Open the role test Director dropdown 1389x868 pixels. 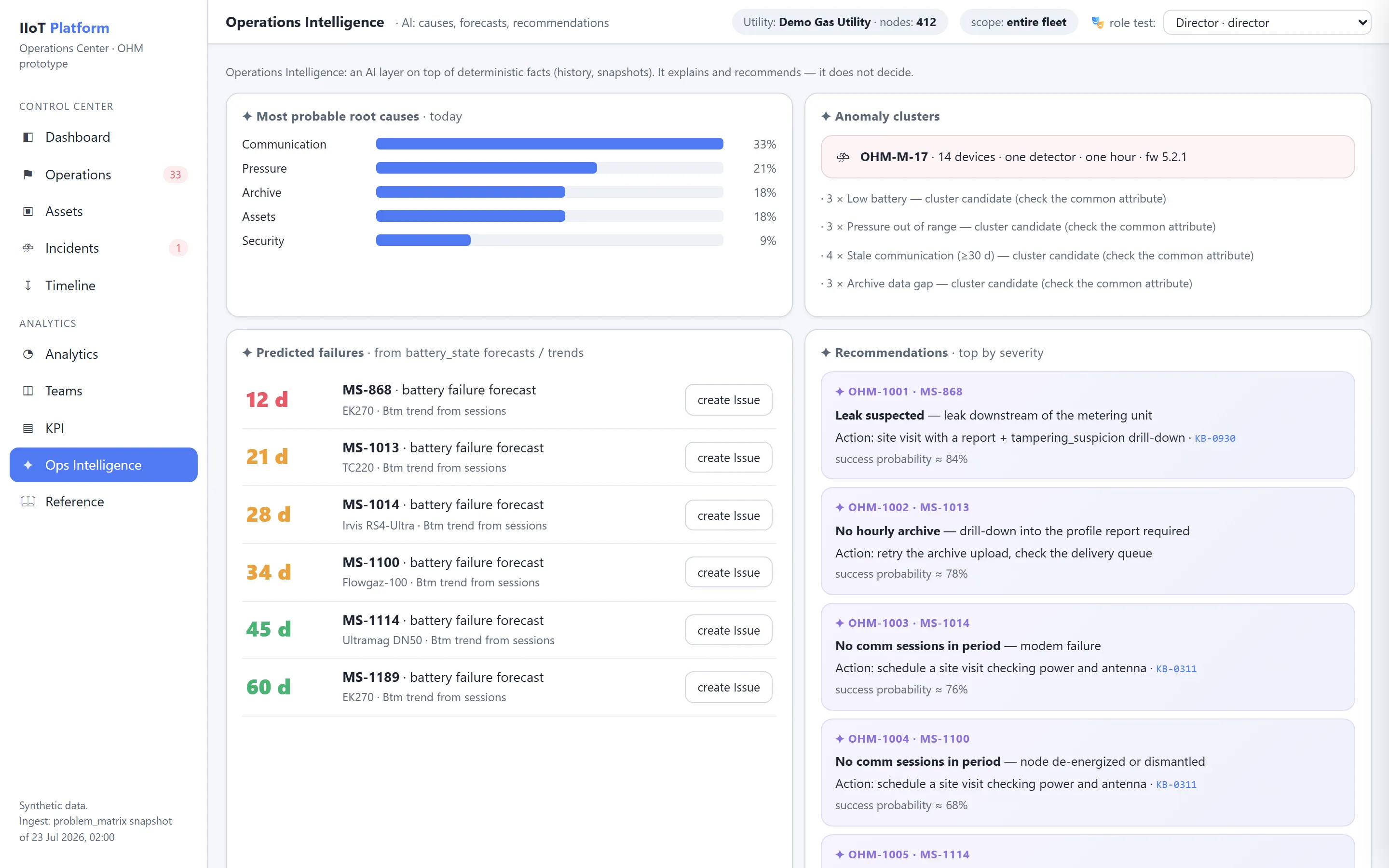coord(1267,22)
